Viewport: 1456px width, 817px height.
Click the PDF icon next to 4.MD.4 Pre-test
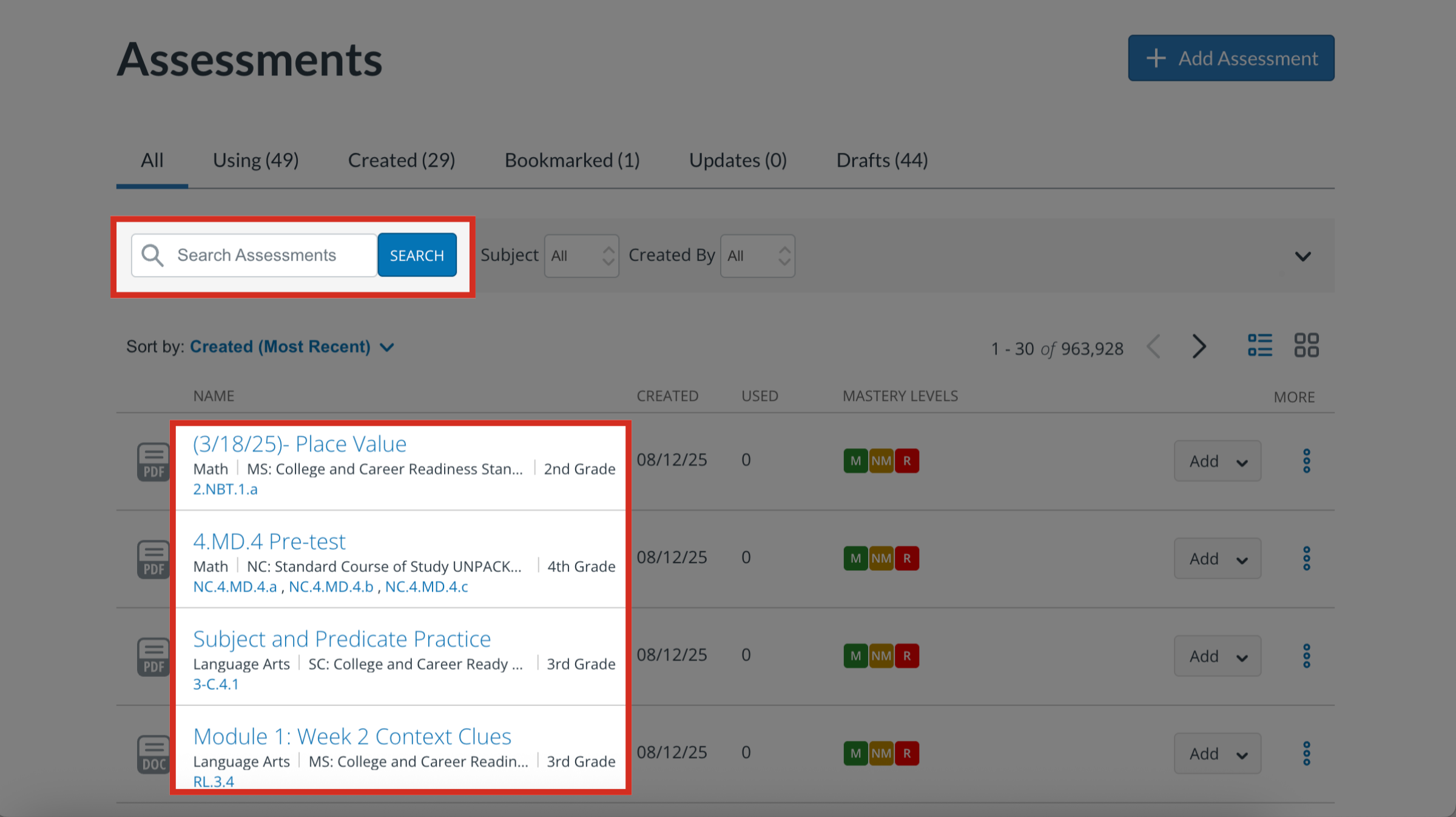(153, 559)
